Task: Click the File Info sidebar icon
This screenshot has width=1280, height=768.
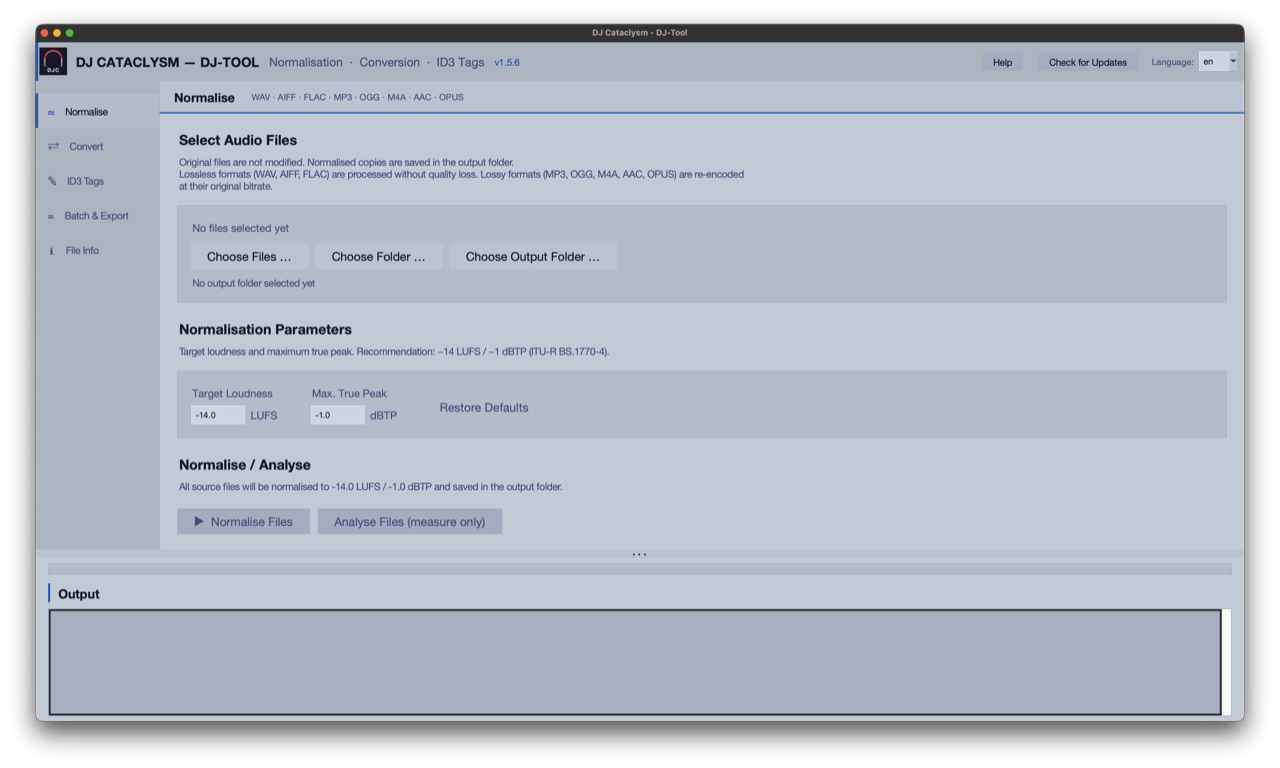Action: pos(51,251)
